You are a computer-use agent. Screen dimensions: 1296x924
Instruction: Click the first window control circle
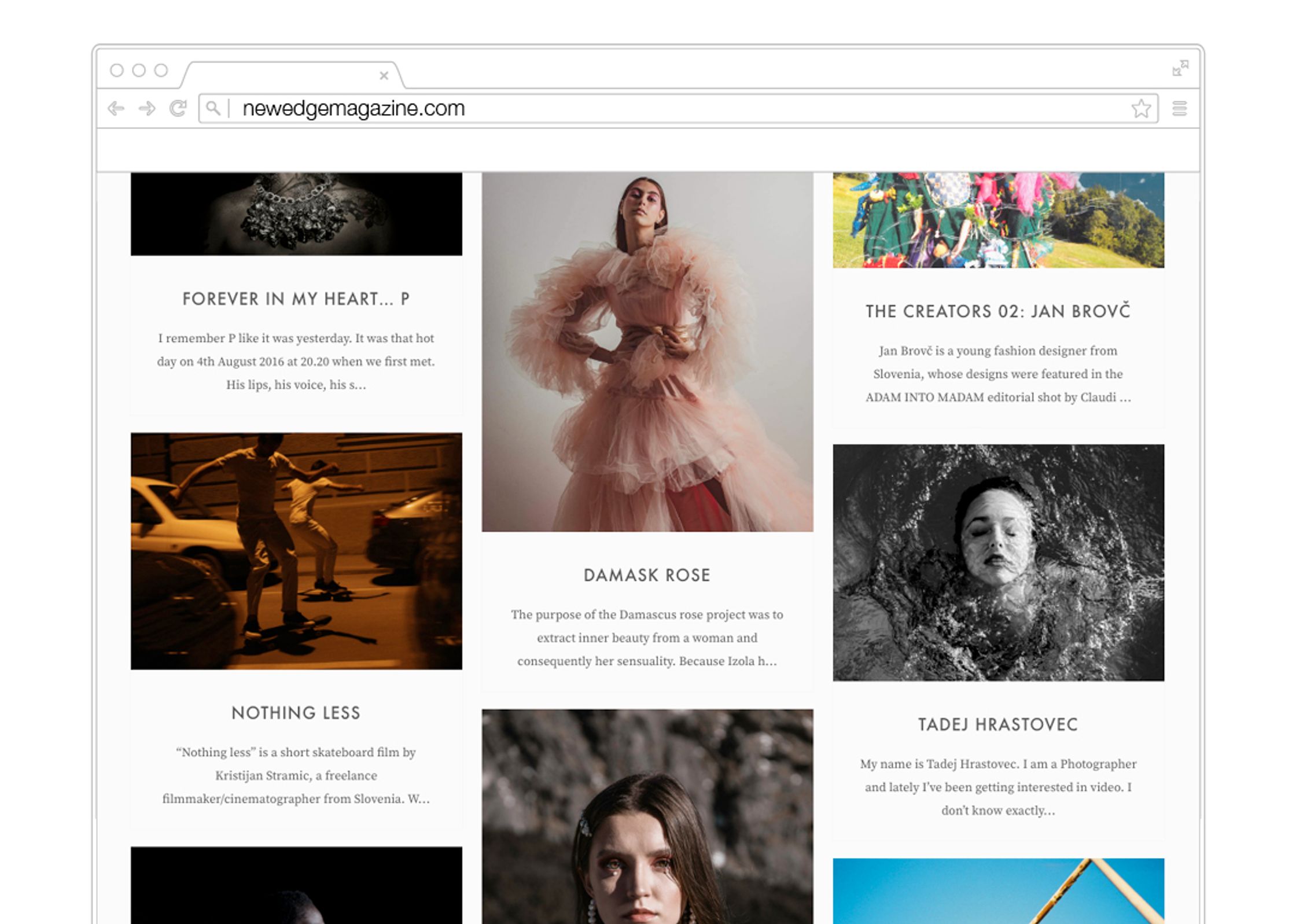point(117,70)
